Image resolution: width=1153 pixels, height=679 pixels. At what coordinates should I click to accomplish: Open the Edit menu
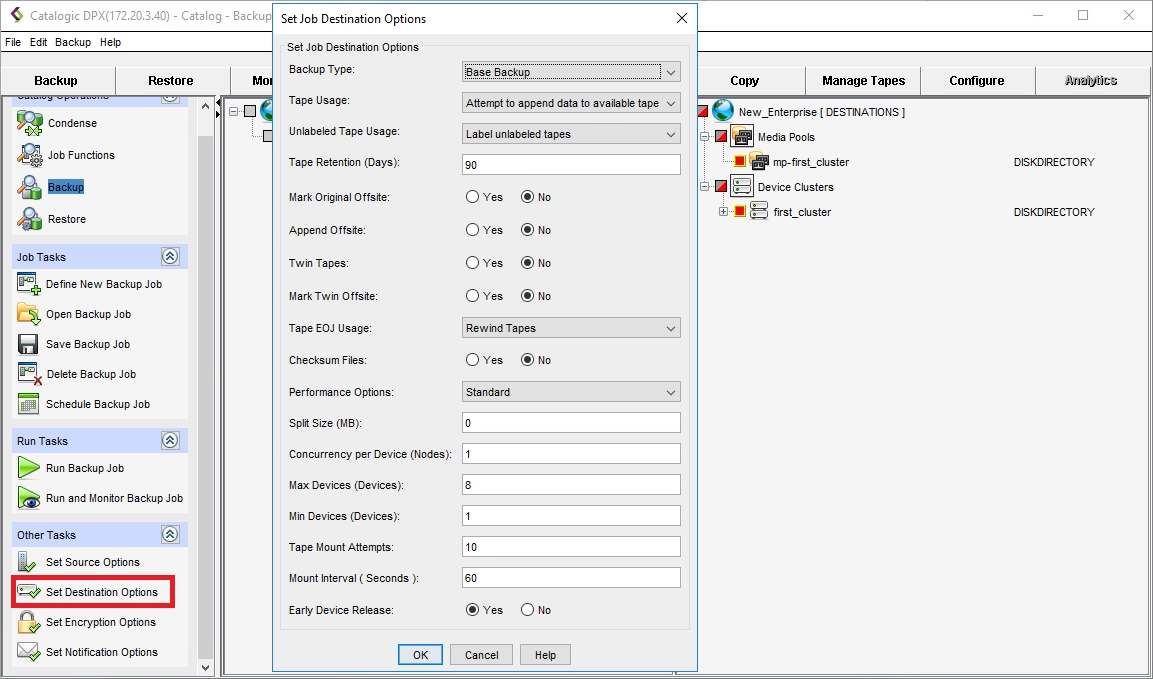click(38, 42)
